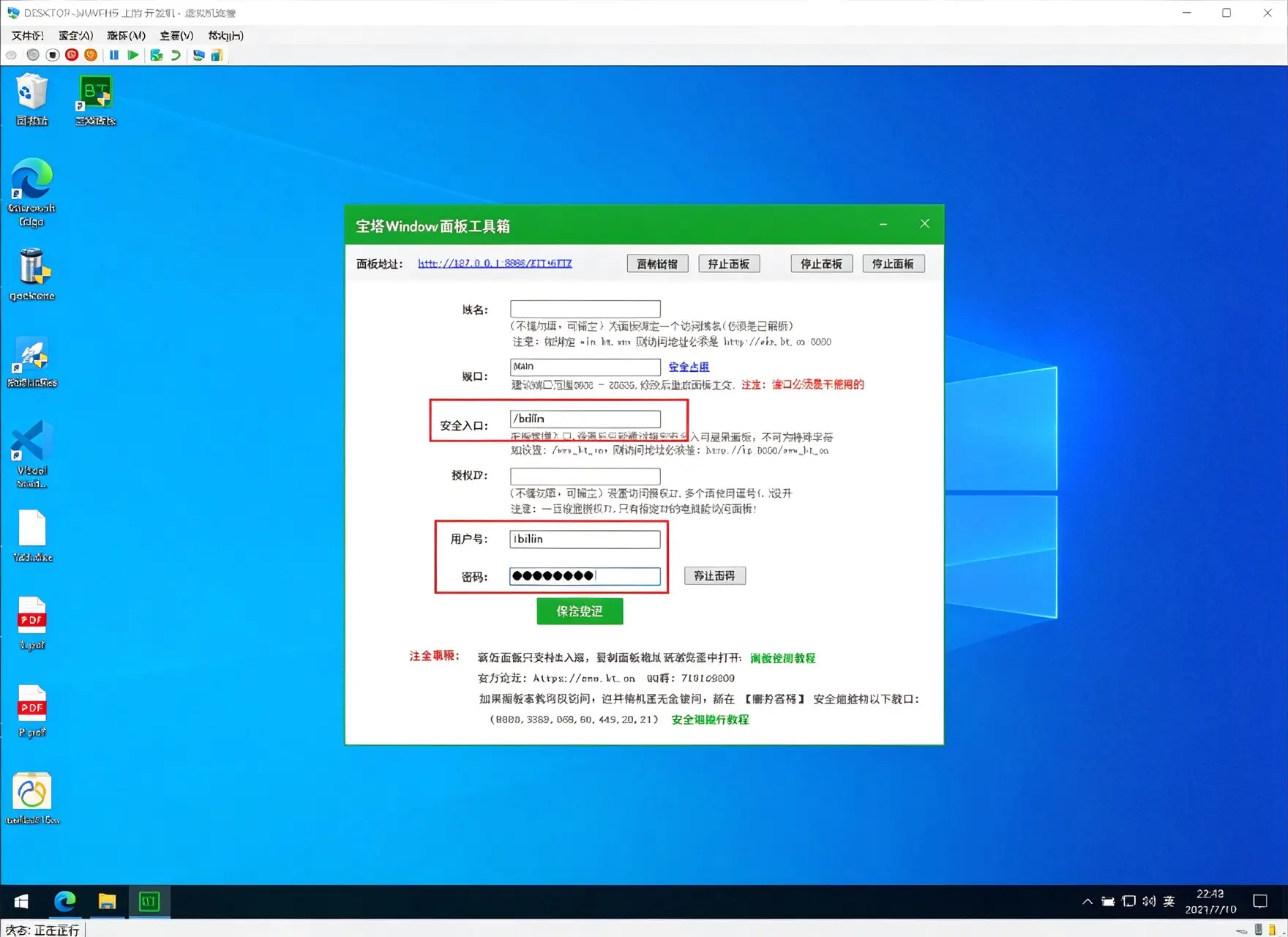Open the green tutorial link in the first notice line
Screen dimensions: 1288x937
(782, 658)
